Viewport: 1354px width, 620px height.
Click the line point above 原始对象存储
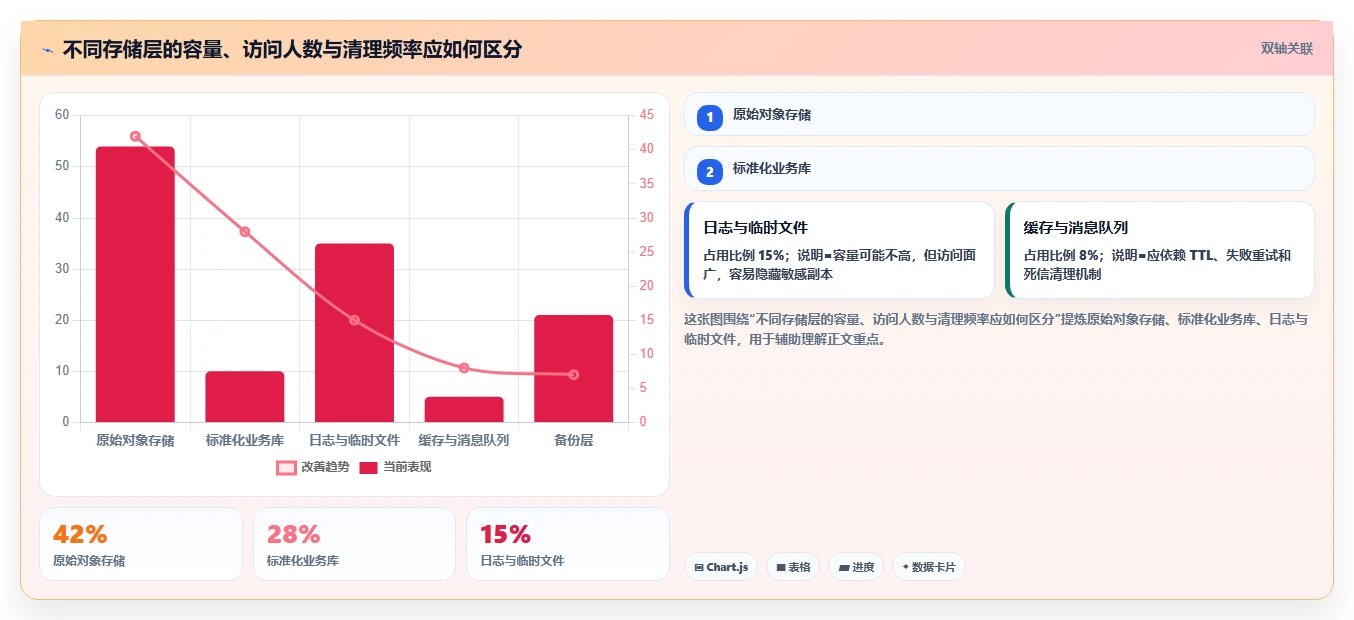tap(135, 136)
